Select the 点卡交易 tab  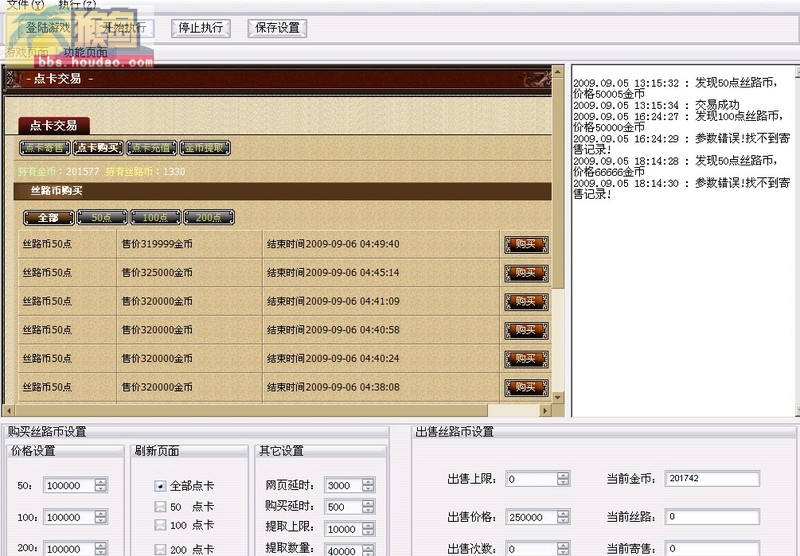pyautogui.click(x=54, y=125)
